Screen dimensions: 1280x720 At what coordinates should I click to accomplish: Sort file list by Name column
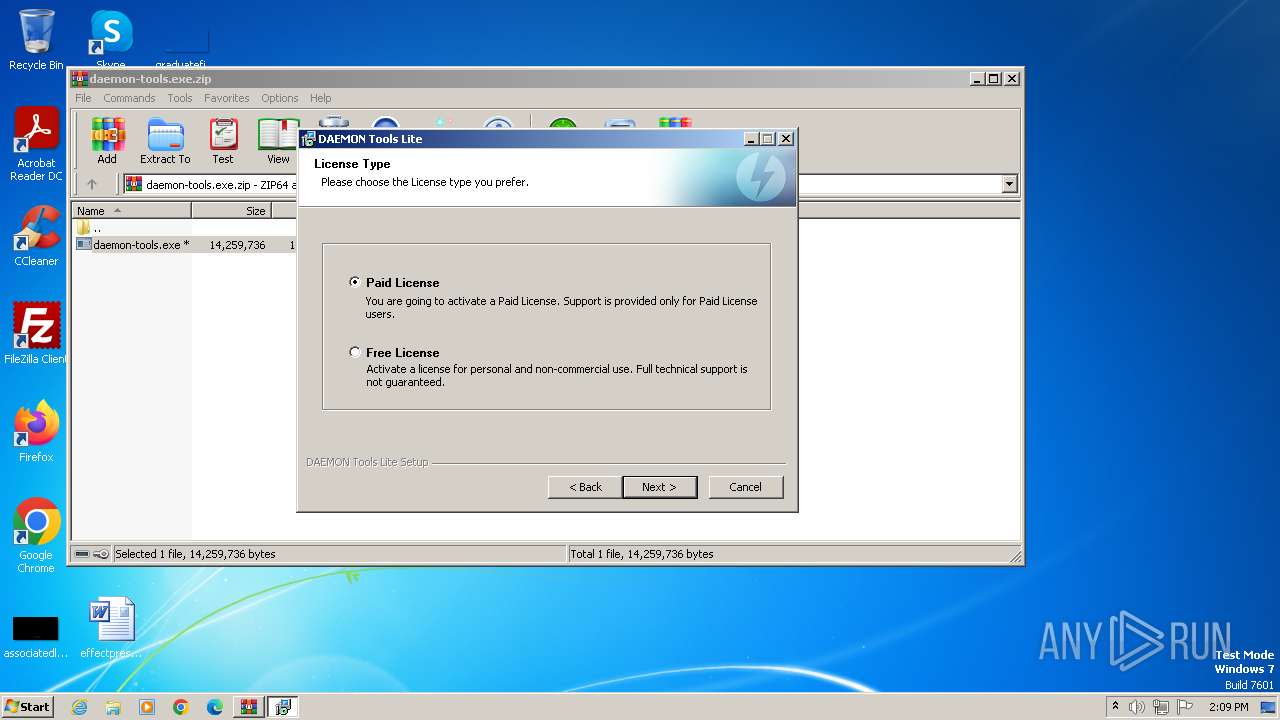(131, 211)
